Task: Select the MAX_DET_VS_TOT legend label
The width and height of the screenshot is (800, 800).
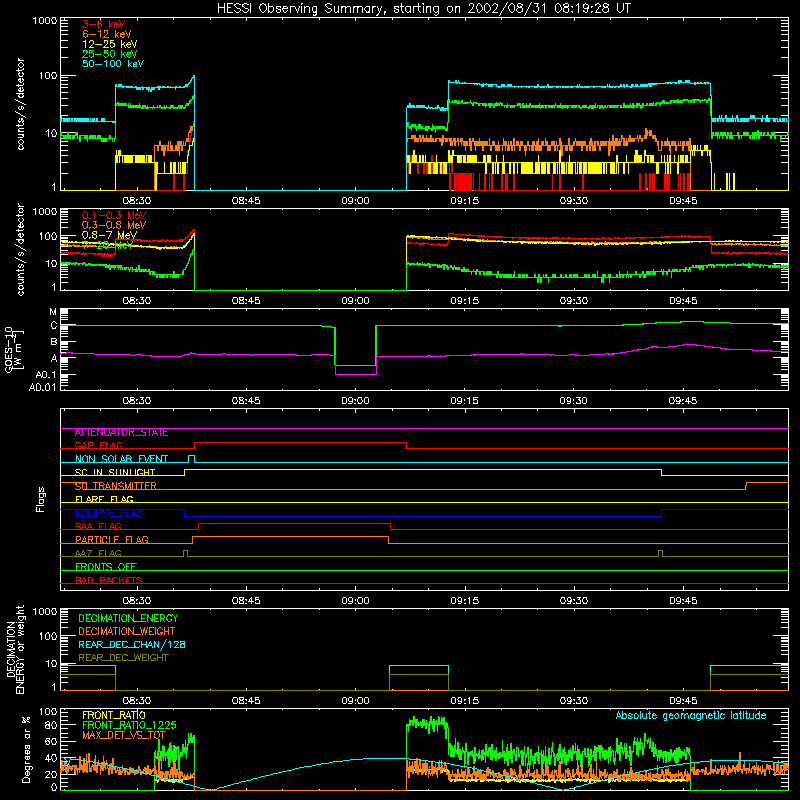Action: [x=124, y=735]
